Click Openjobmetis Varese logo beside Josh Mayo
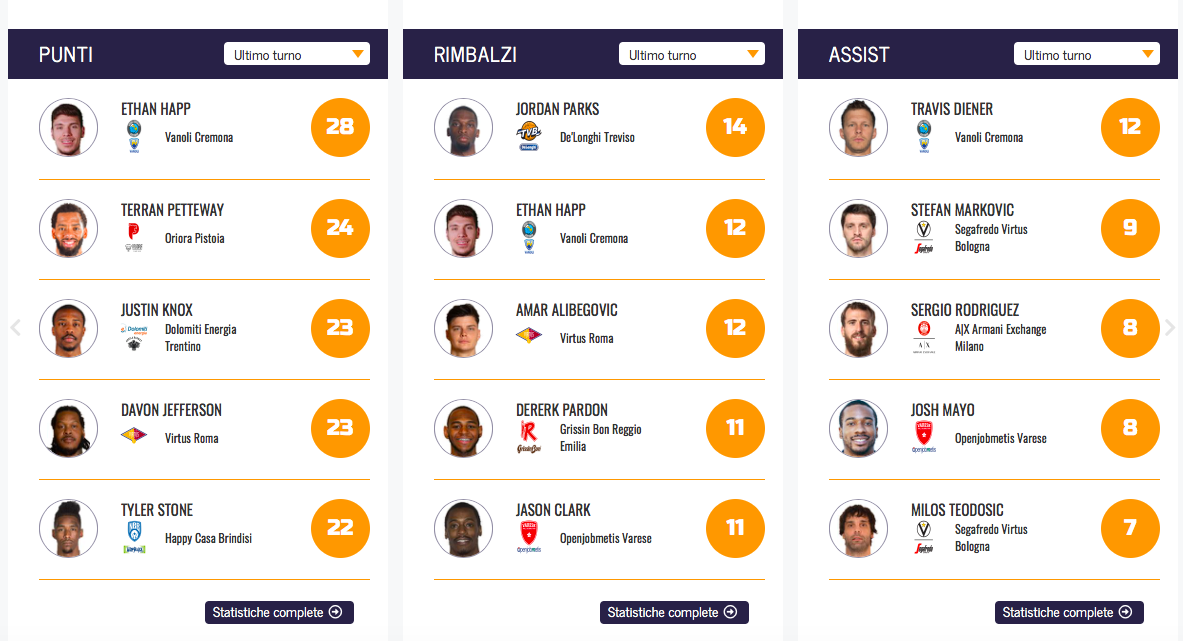 point(923,437)
